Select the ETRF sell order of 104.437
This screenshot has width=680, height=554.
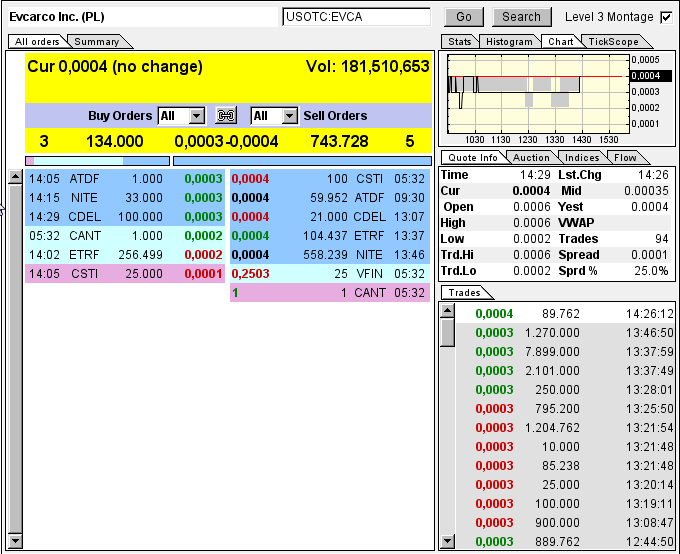tap(330, 236)
